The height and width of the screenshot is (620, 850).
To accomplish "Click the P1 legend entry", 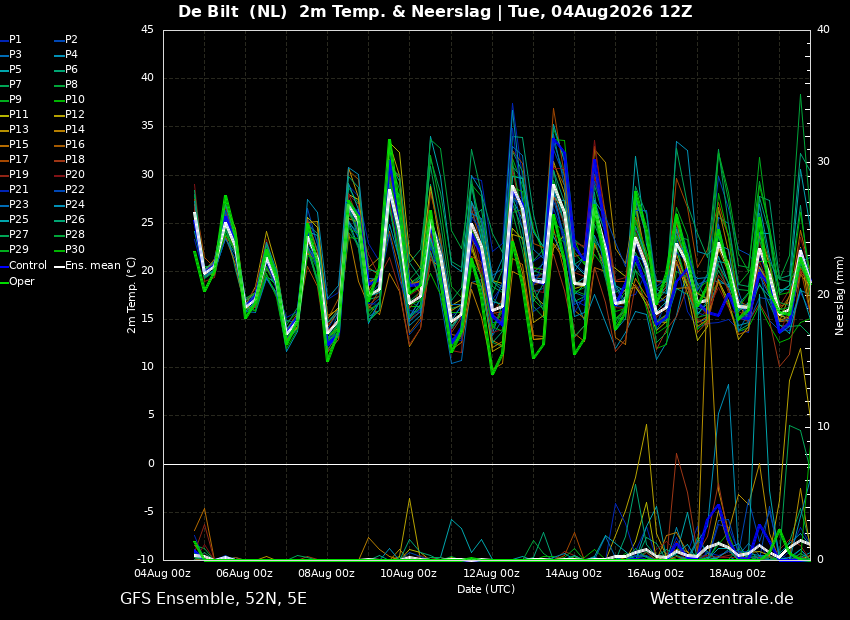I will click(x=11, y=40).
